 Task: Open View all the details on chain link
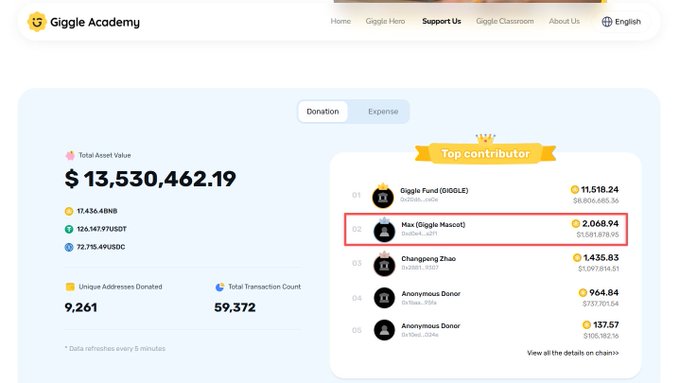click(573, 353)
